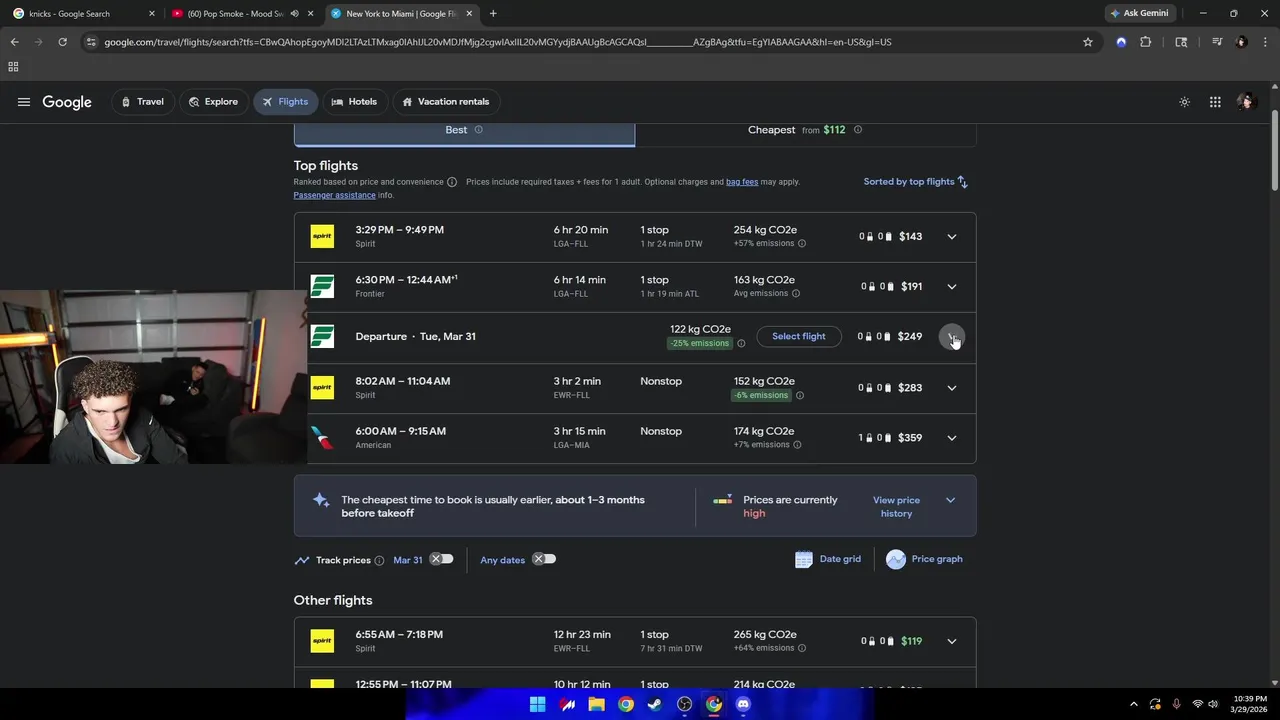Image resolution: width=1280 pixels, height=720 pixels.
Task: Open emissions info for -25% emissions flight
Action: (741, 344)
